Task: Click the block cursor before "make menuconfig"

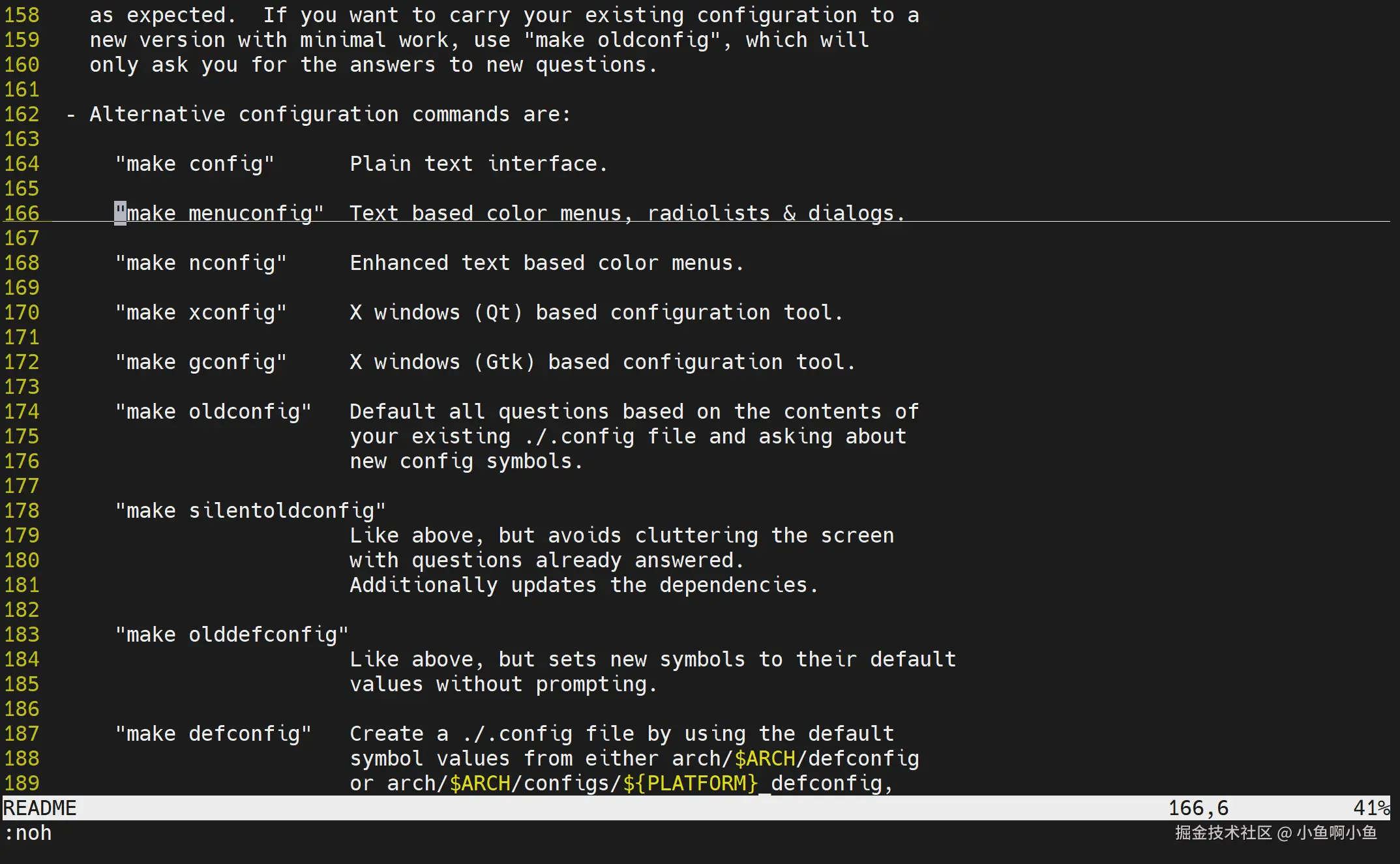Action: click(x=119, y=213)
